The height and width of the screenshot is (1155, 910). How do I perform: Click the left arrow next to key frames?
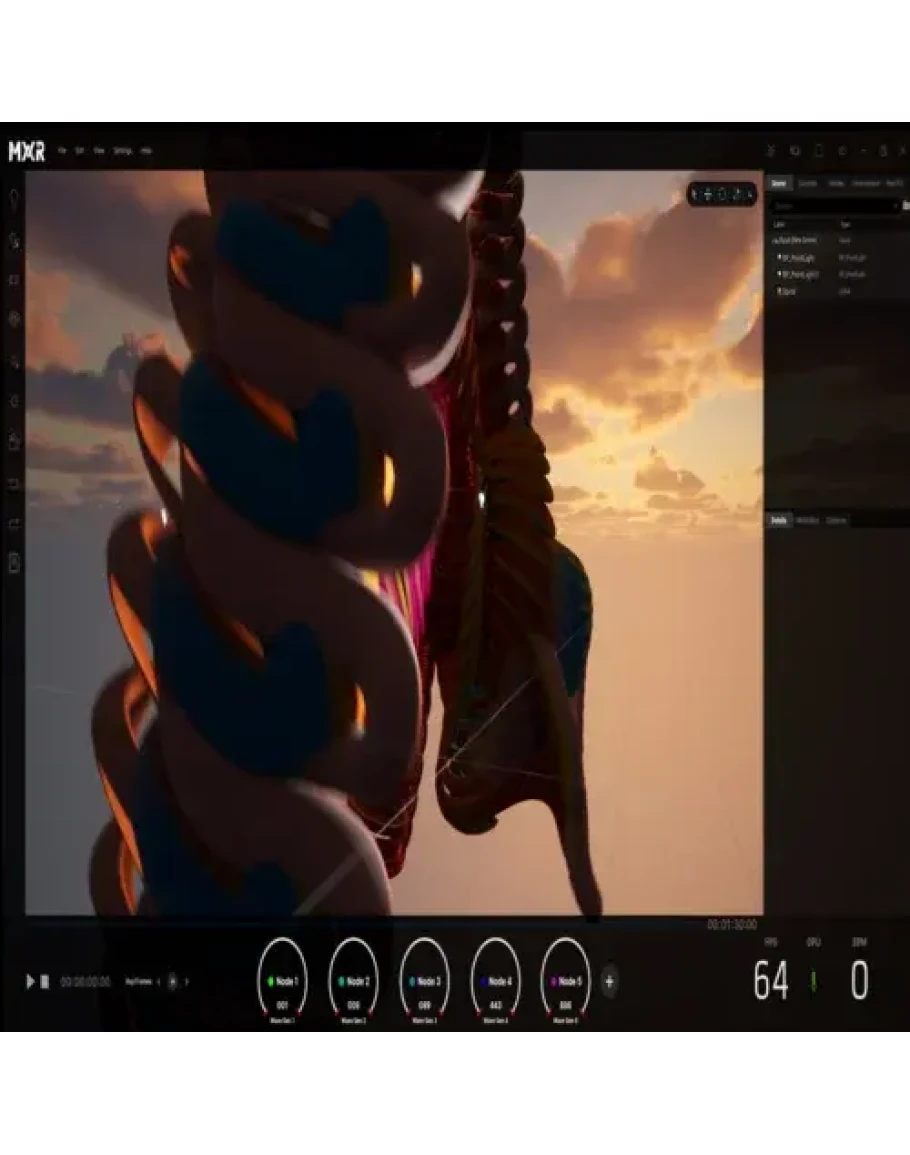(158, 982)
